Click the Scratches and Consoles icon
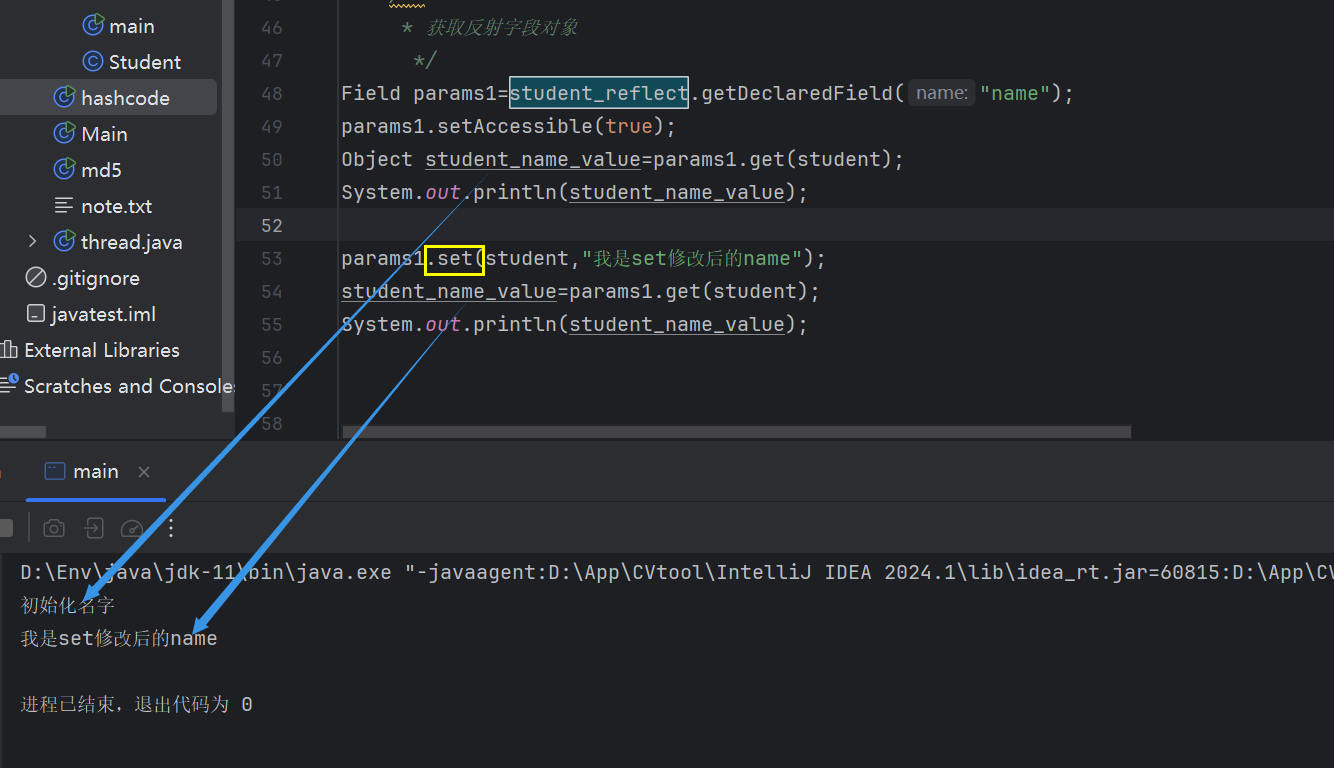This screenshot has height=768, width=1334. coord(9,386)
